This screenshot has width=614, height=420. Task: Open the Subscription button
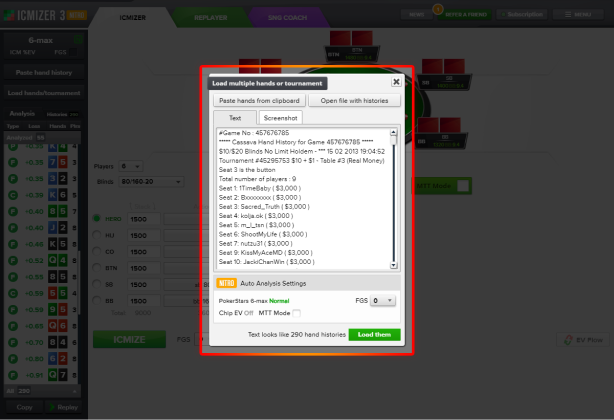pos(522,14)
